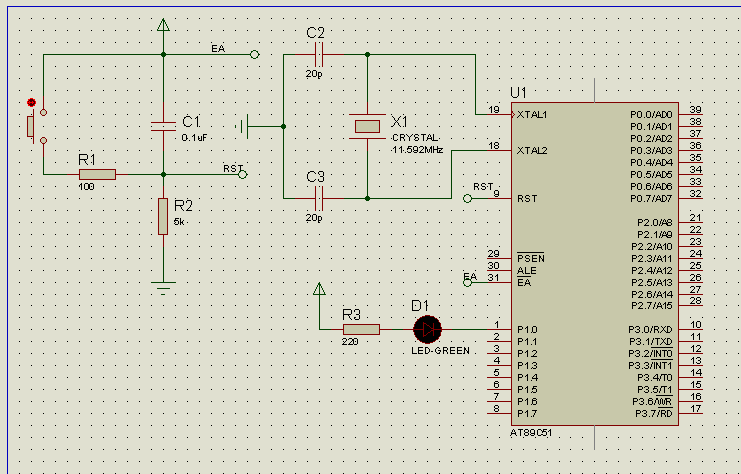Click the RST terminal at pin 9
This screenshot has width=741, height=474.
tap(467, 198)
